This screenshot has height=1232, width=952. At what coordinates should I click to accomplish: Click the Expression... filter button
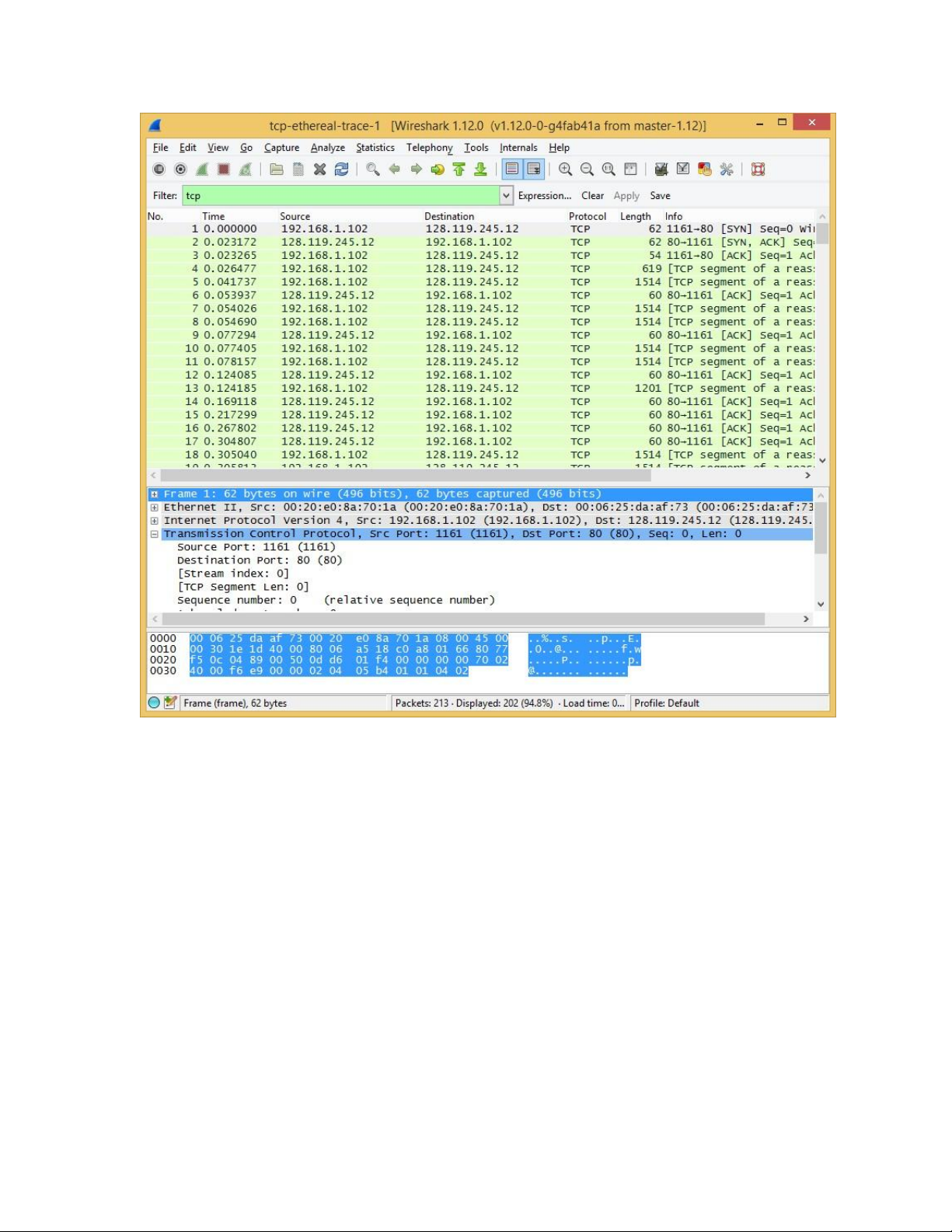click(x=545, y=196)
